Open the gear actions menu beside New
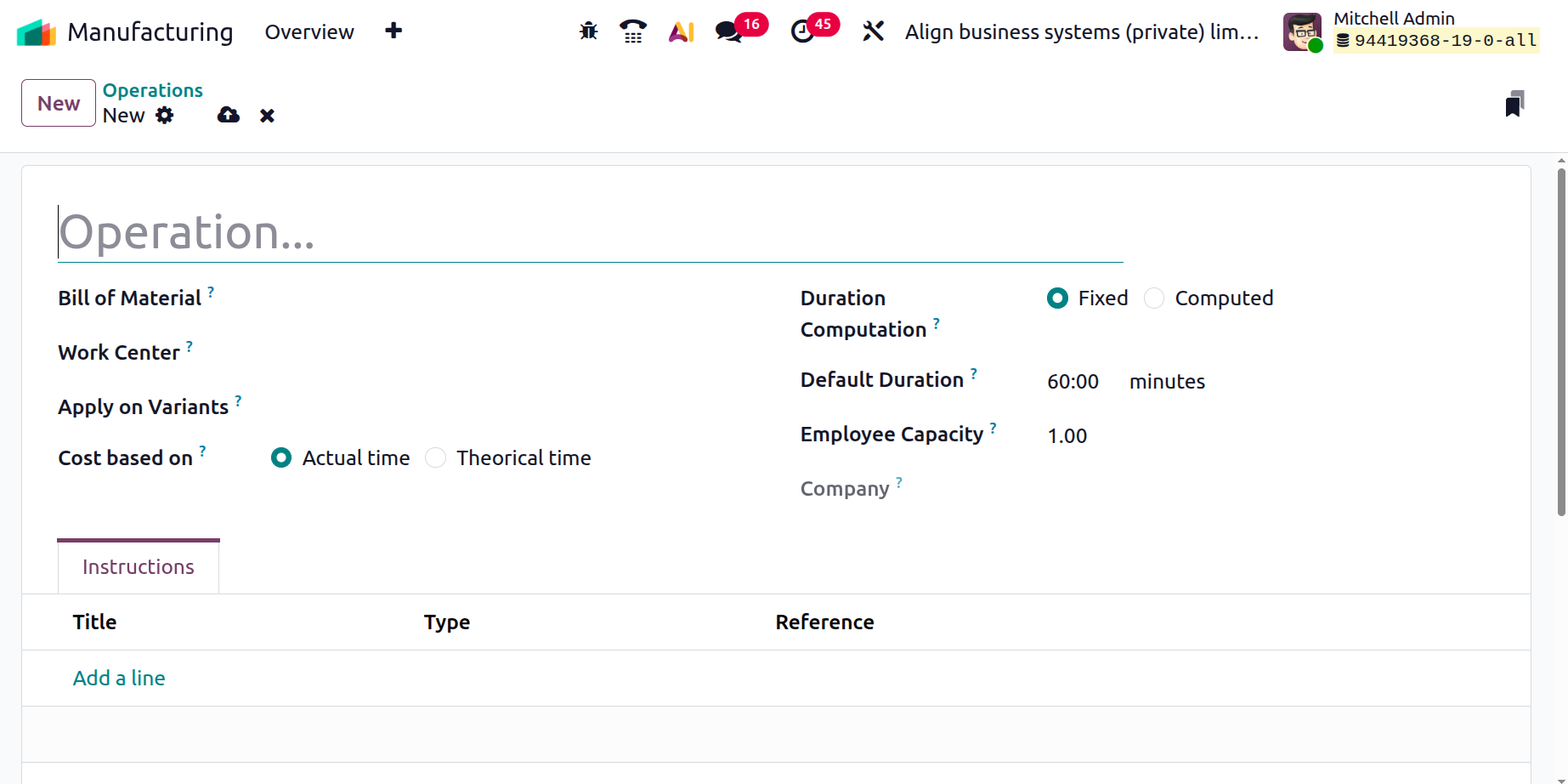This screenshot has height=784, width=1568. 165,116
